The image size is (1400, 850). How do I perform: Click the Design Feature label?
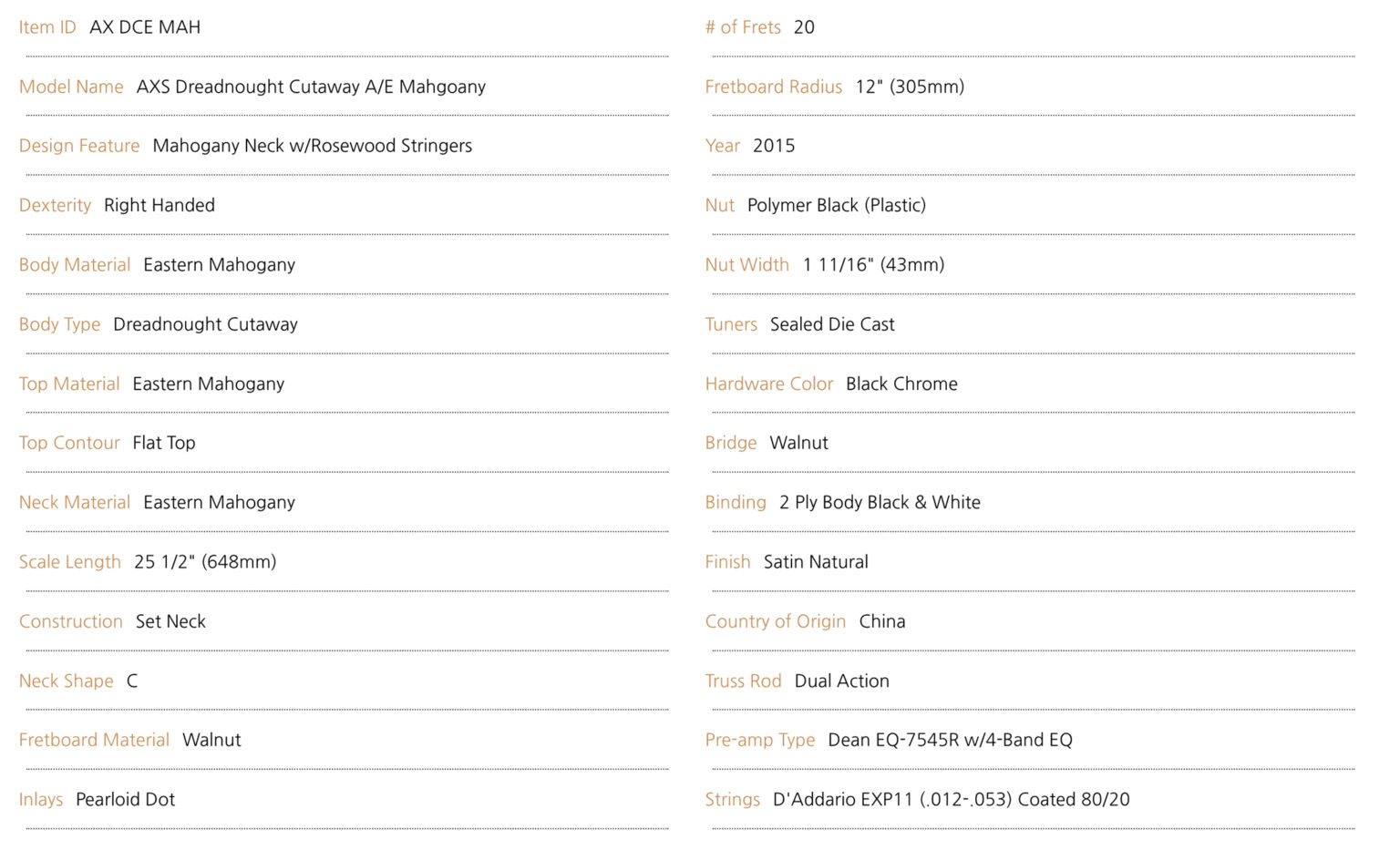79,146
